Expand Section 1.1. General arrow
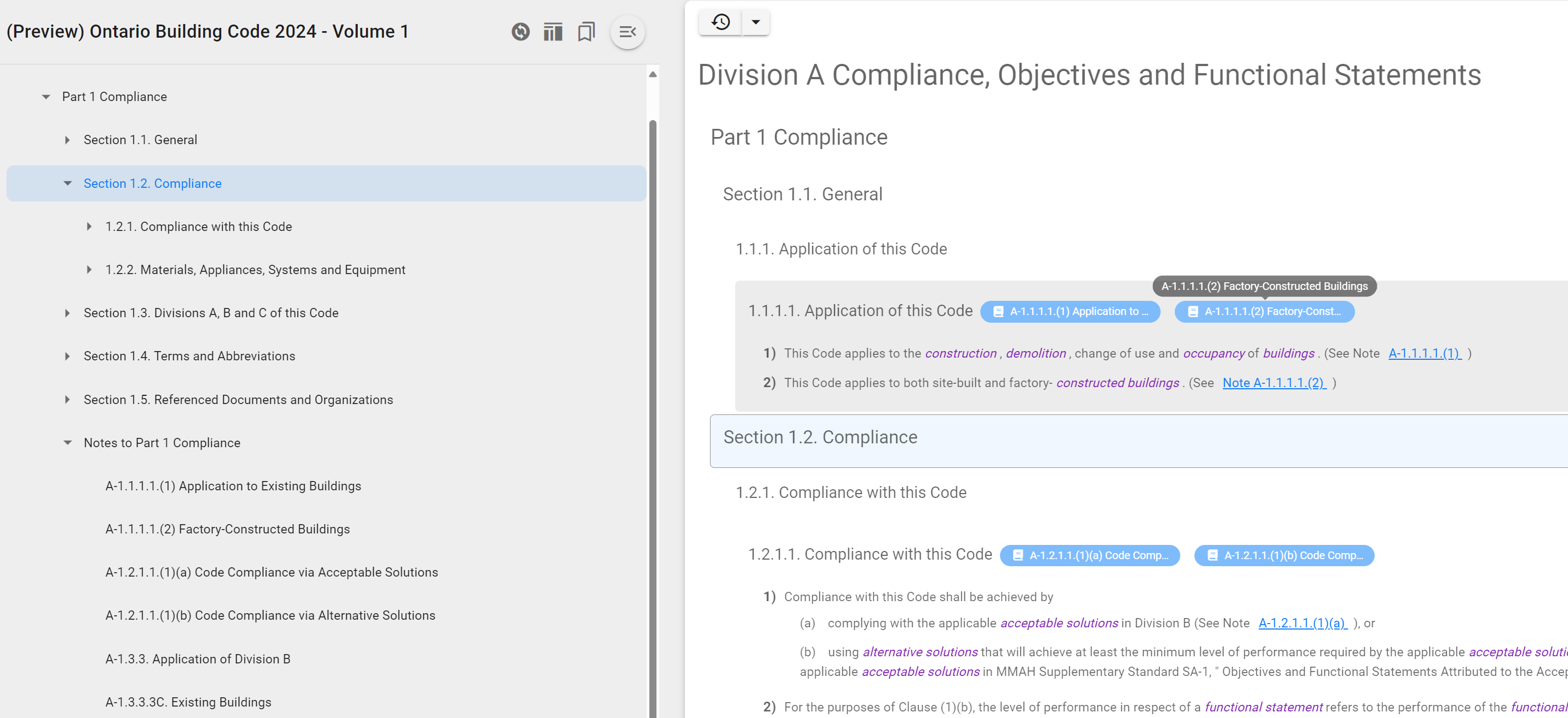This screenshot has width=1568, height=718. pos(68,140)
